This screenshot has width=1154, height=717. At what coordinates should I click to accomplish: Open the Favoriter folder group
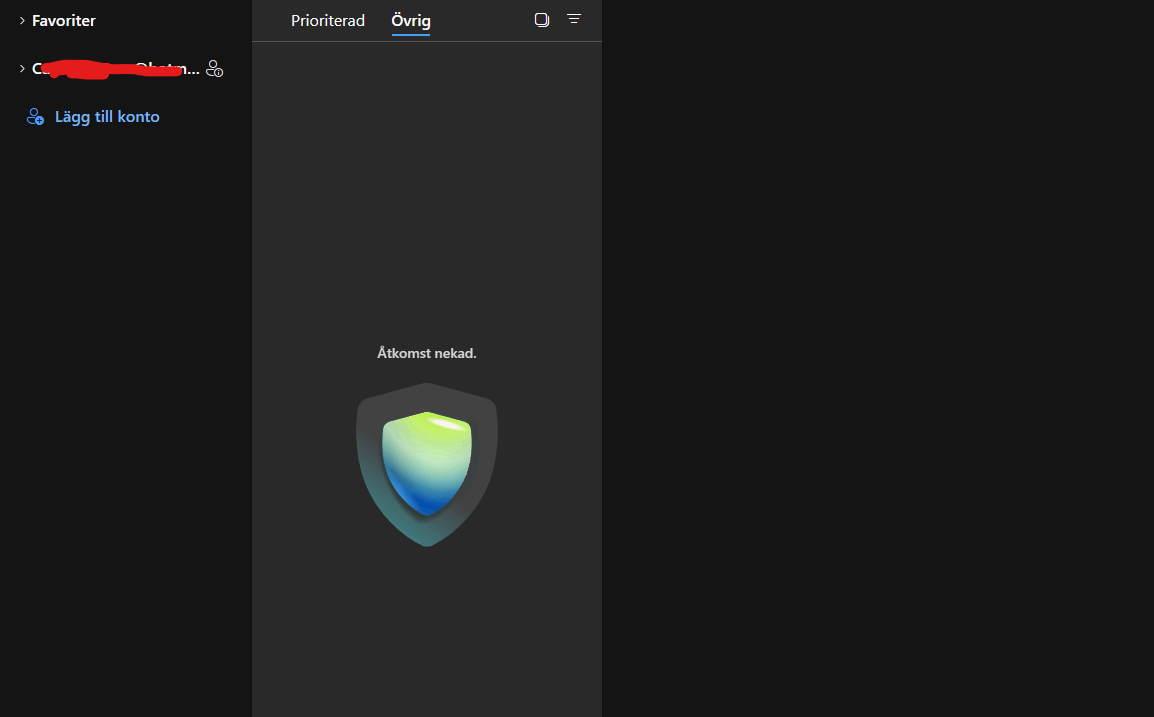click(x=63, y=21)
